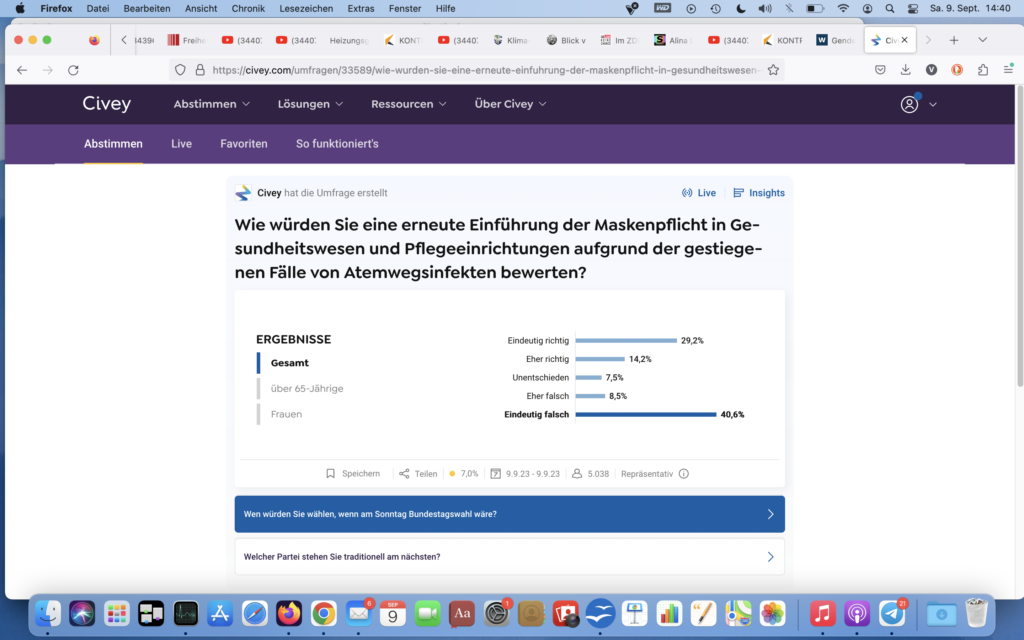Click the Eindeutig falsch result bar
Viewport: 1024px width, 640px height.
(x=645, y=414)
